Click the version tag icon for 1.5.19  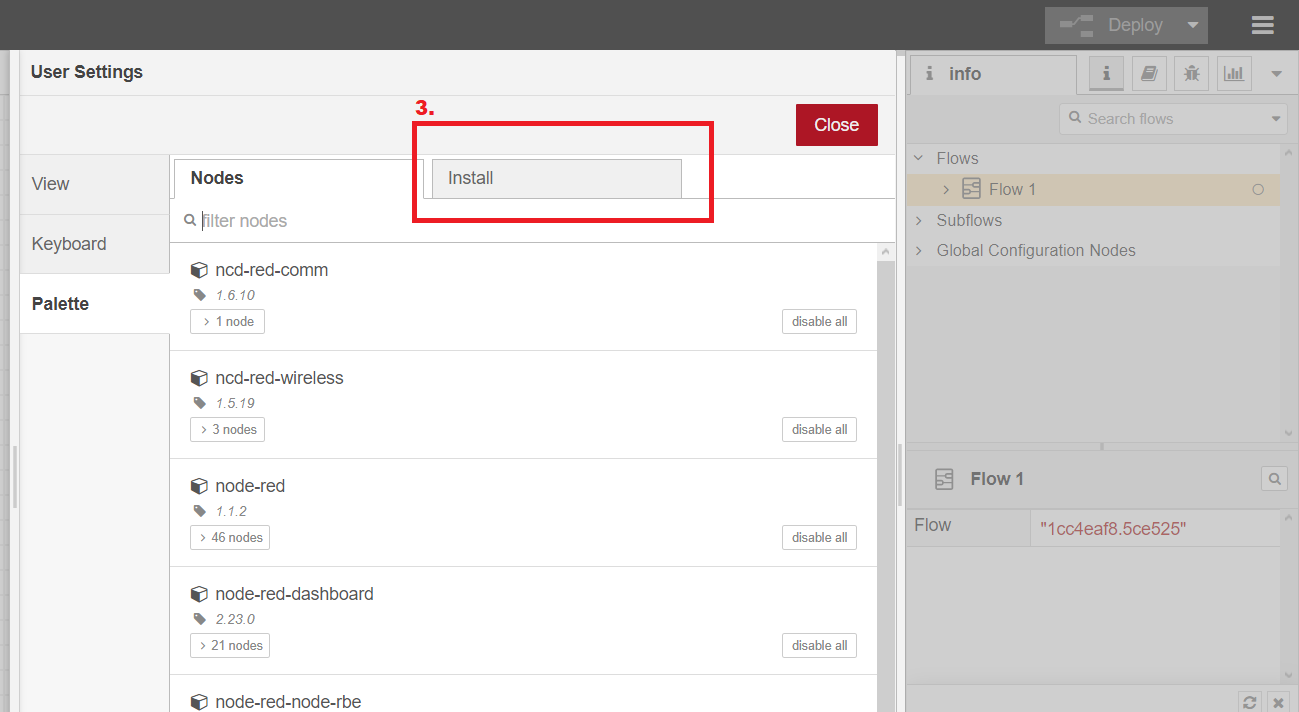pos(200,403)
